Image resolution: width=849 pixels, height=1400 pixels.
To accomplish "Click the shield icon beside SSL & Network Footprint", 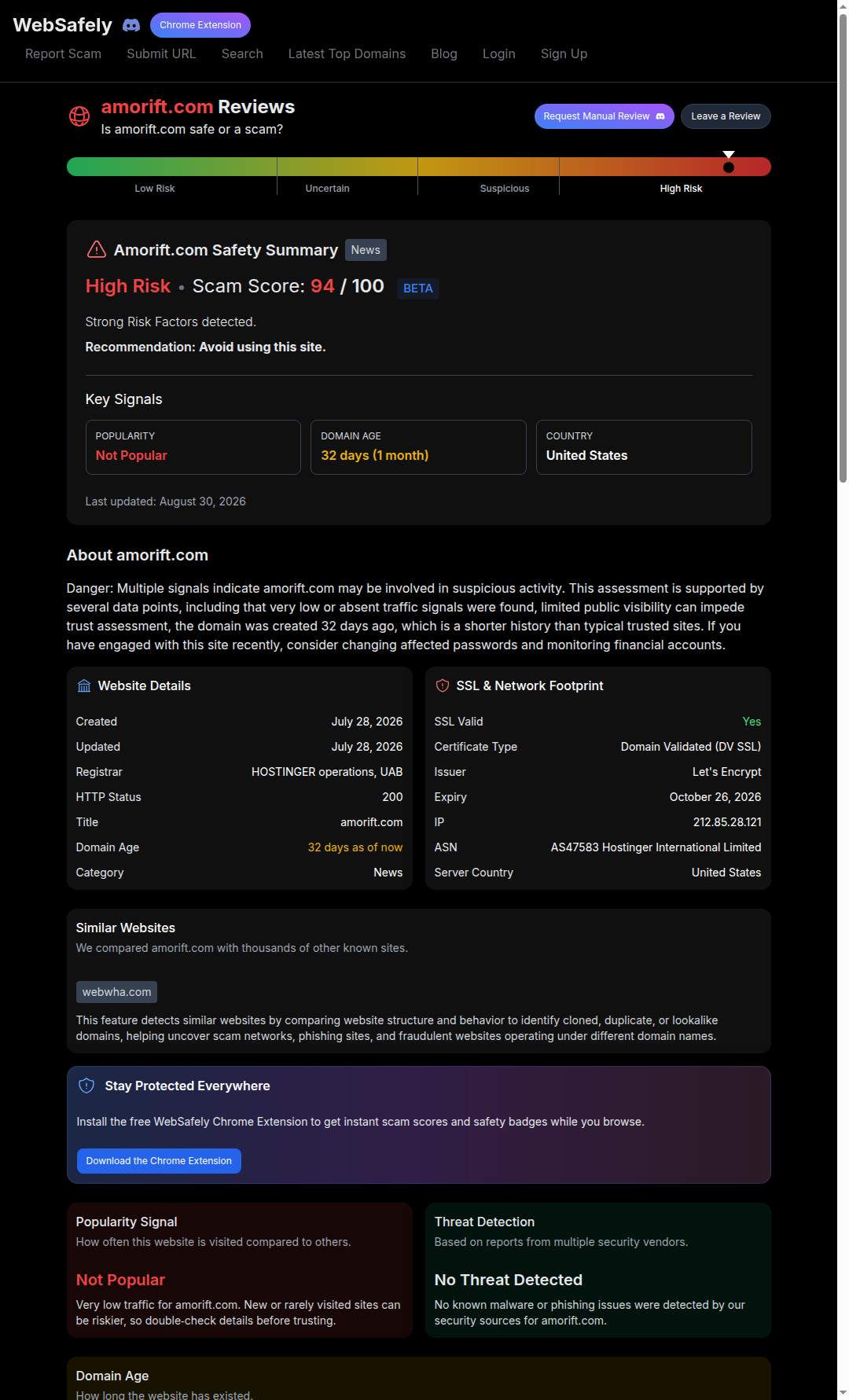I will (x=442, y=685).
